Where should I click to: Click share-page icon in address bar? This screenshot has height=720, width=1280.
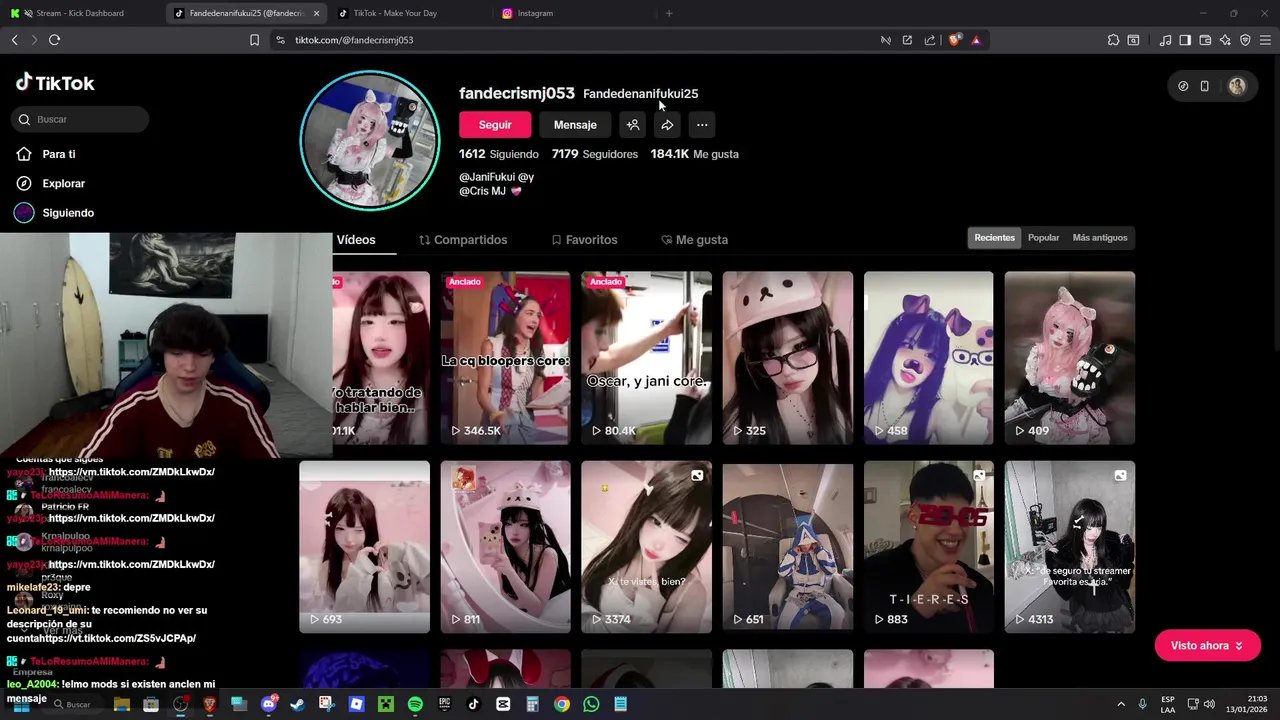click(930, 40)
